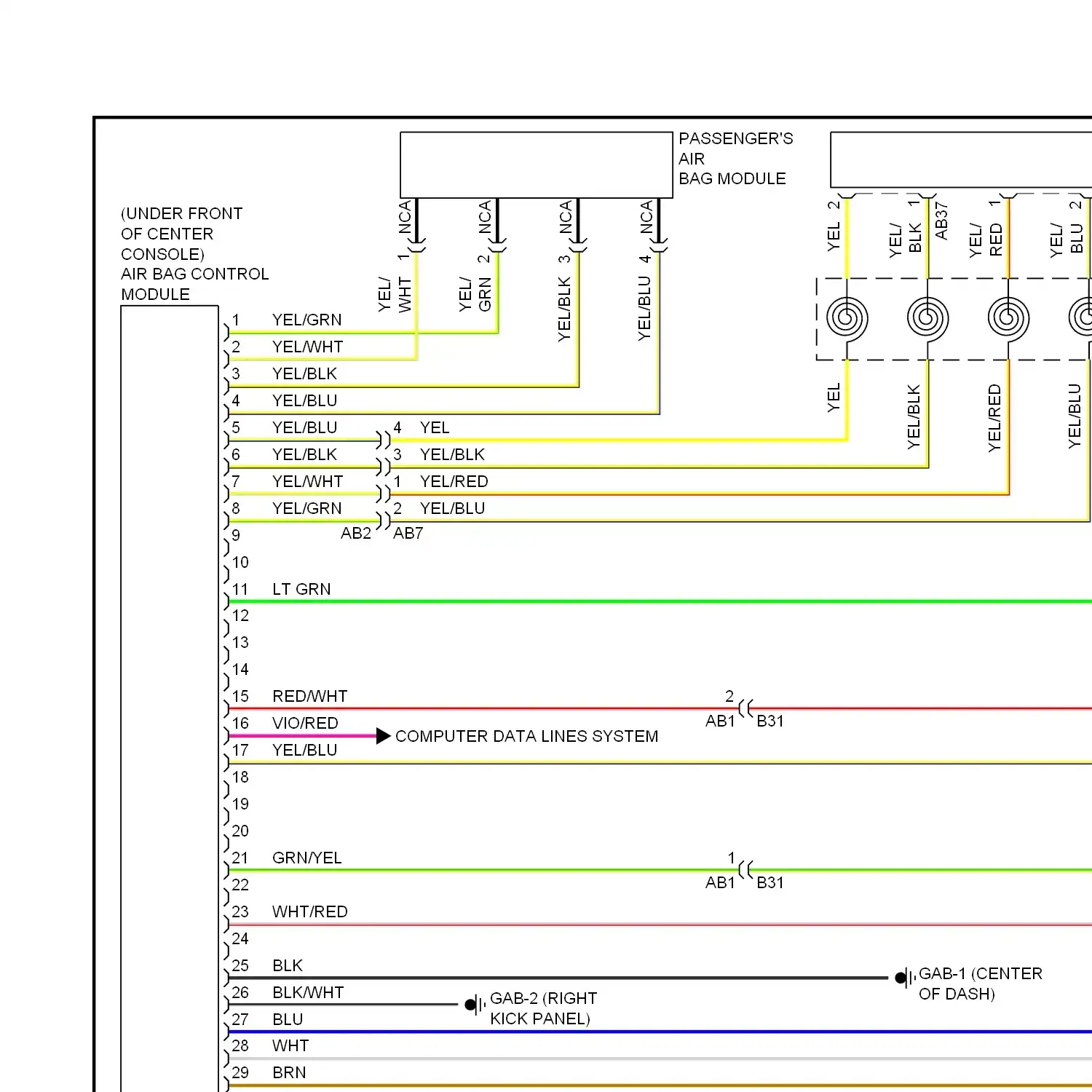Click the AB2 connector label
This screenshot has width=1092, height=1092.
tap(356, 533)
